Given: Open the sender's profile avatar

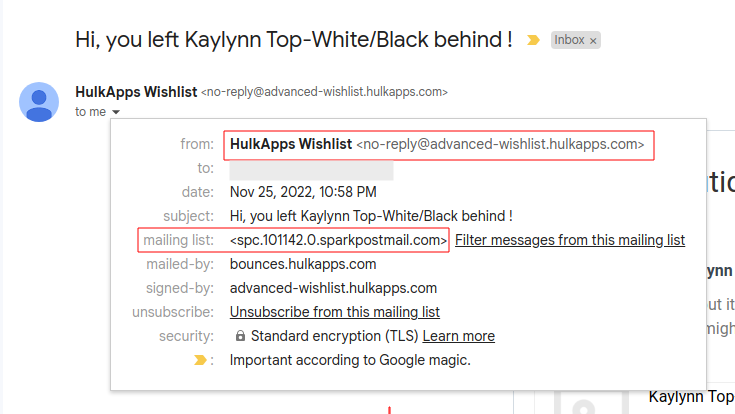Looking at the screenshot, I should pyautogui.click(x=39, y=102).
